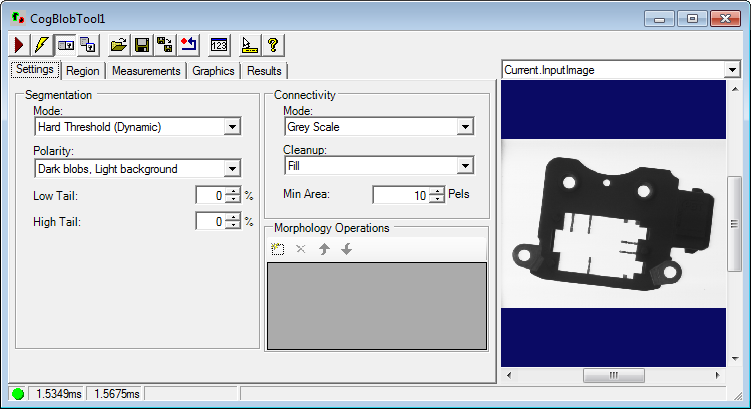Expand the Polarity dropdown list
The width and height of the screenshot is (751, 409).
coord(232,169)
